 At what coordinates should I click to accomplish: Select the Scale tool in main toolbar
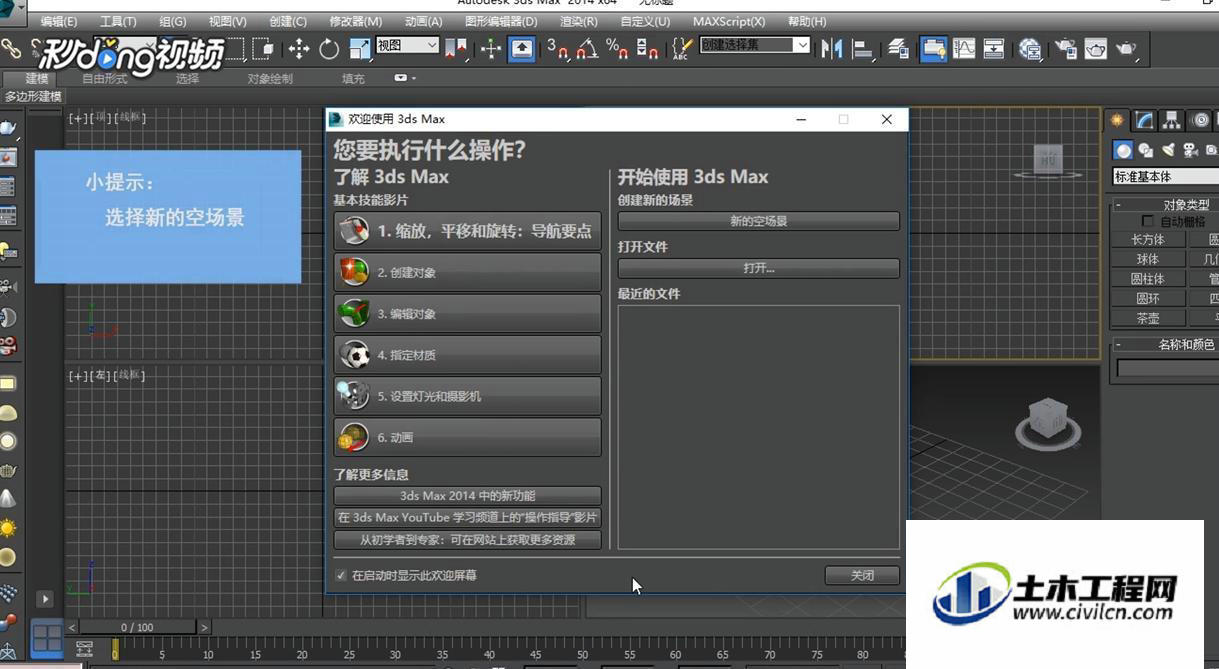click(x=360, y=48)
